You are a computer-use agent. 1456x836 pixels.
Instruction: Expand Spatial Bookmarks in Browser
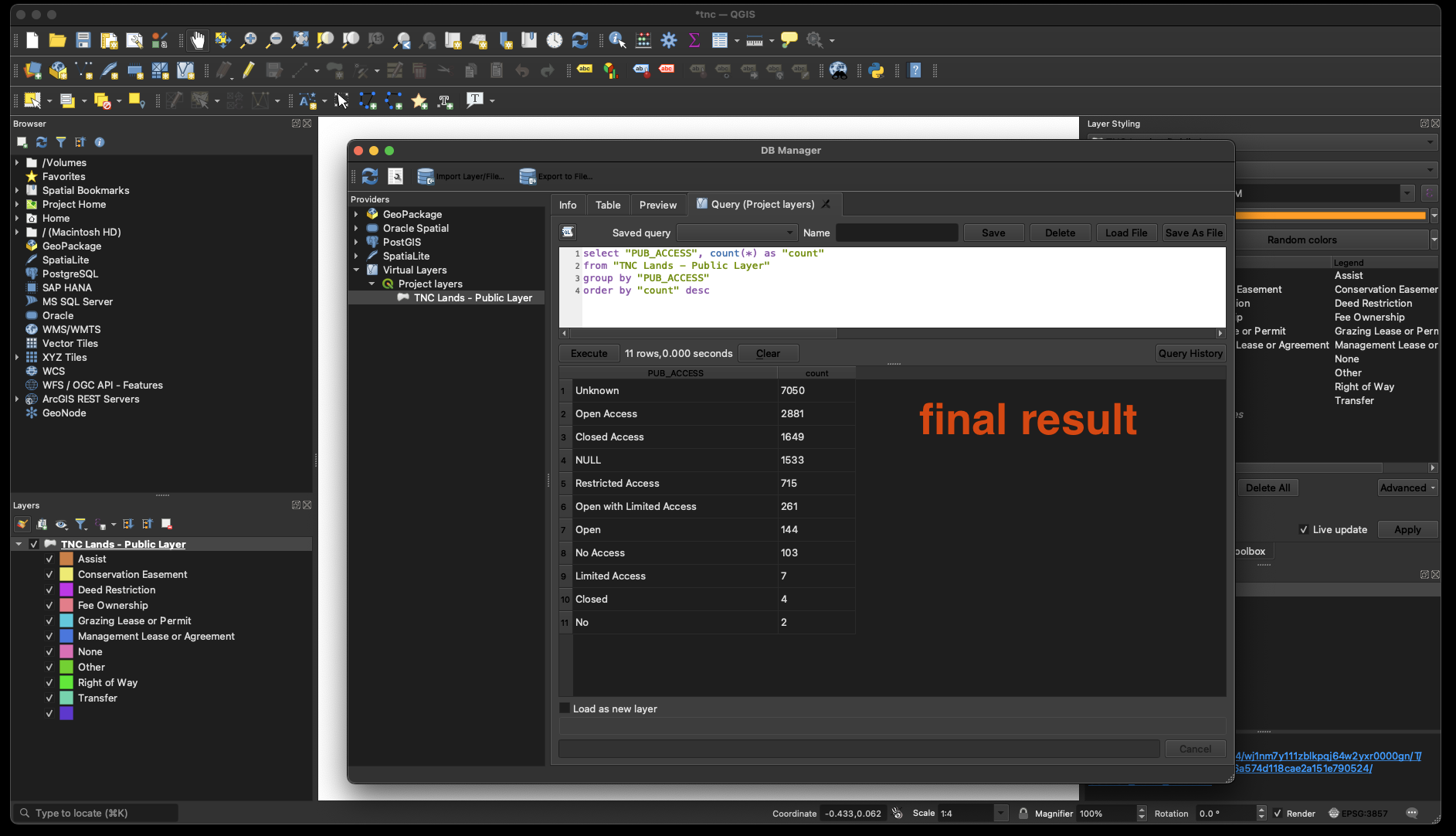[x=17, y=190]
